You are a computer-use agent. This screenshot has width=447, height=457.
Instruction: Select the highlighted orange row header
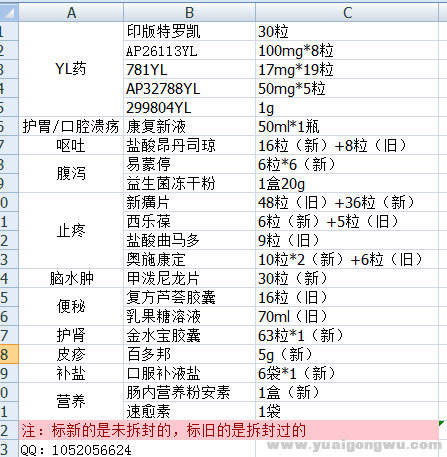coord(9,354)
